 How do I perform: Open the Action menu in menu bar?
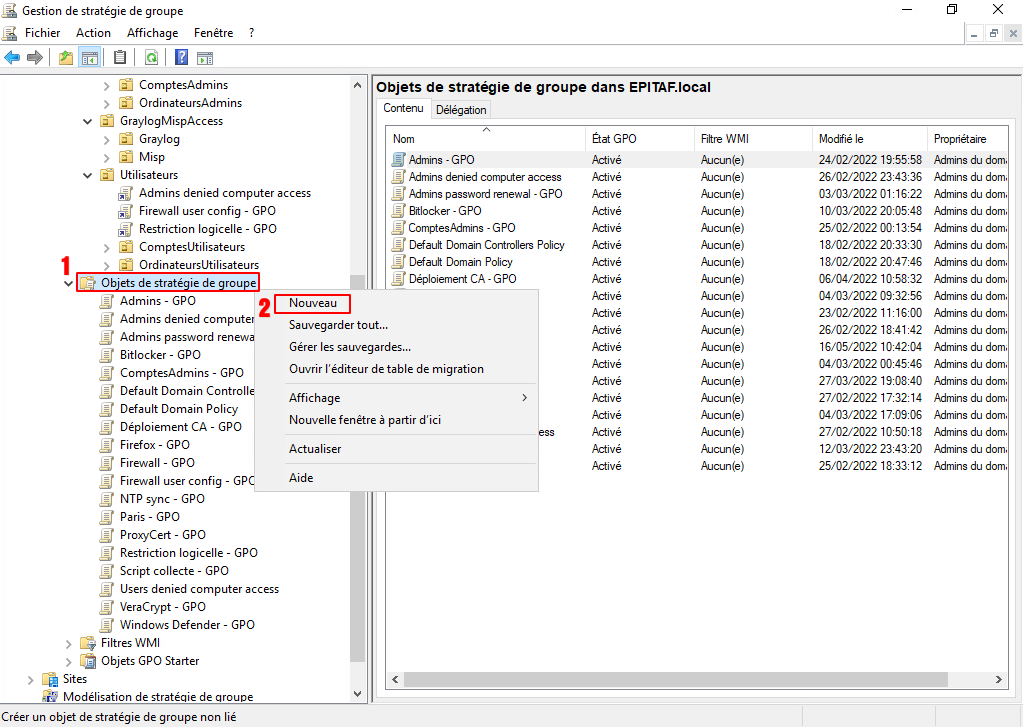click(x=93, y=33)
